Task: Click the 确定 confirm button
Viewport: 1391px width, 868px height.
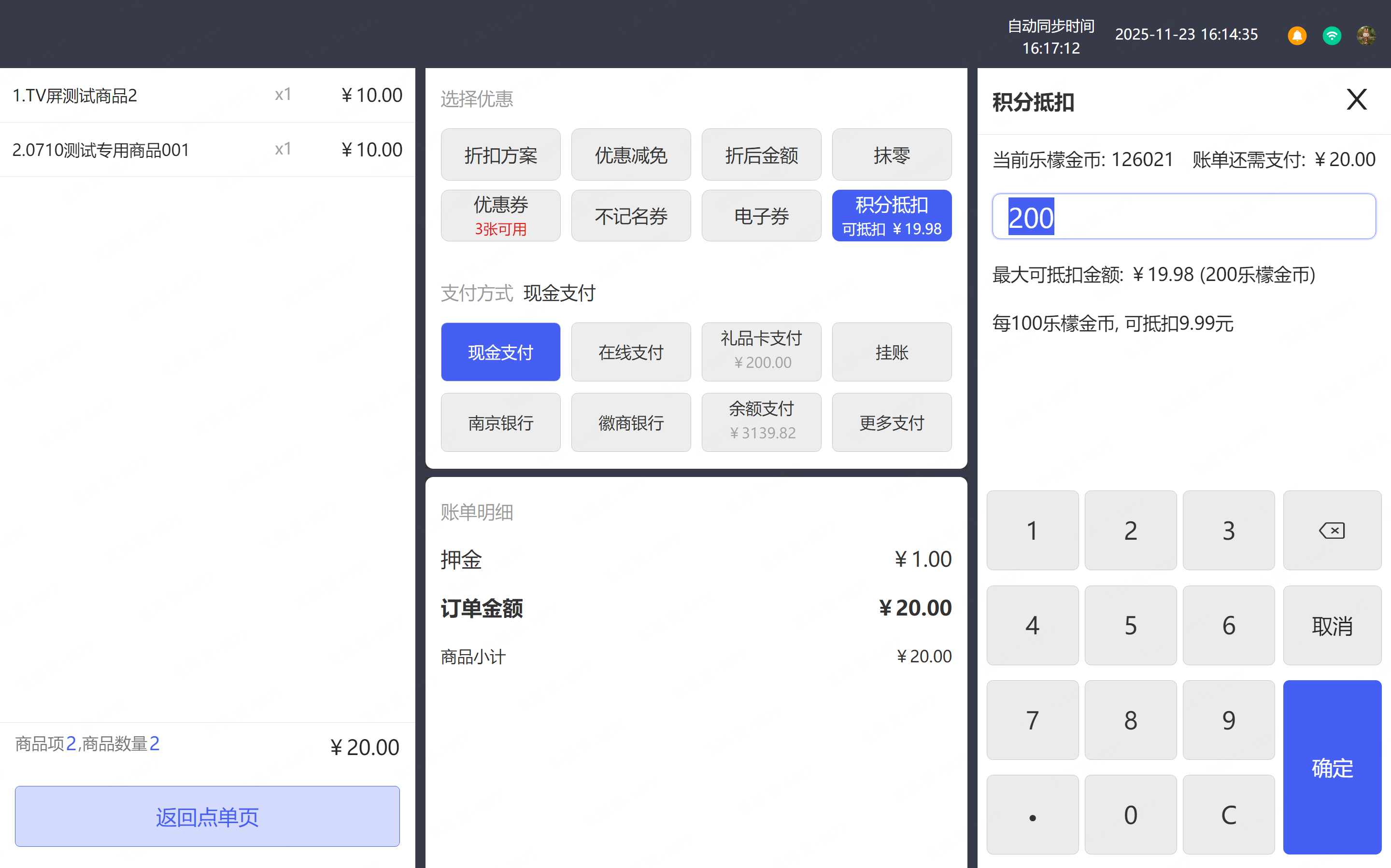Action: tap(1331, 767)
